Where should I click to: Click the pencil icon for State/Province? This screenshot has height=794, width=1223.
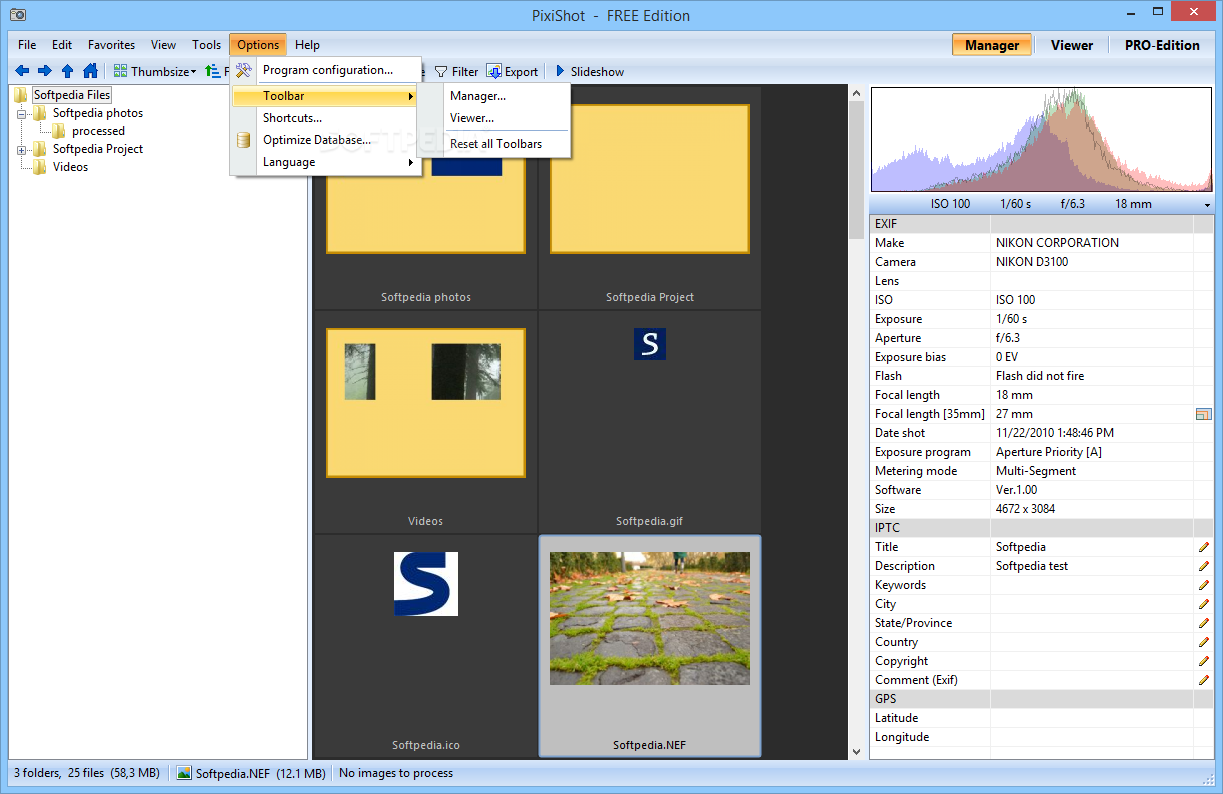pyautogui.click(x=1204, y=623)
